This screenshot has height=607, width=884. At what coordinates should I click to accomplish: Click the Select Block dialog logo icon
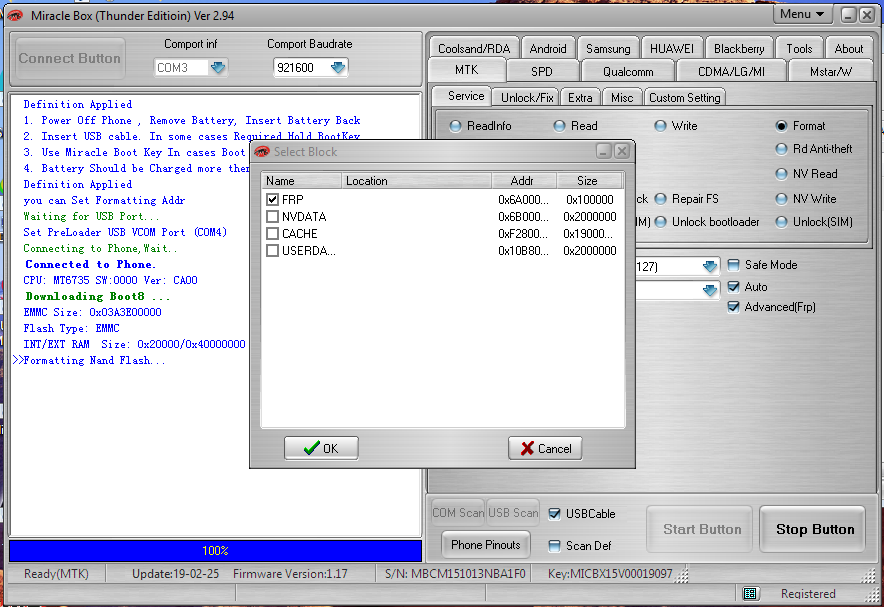coord(262,152)
